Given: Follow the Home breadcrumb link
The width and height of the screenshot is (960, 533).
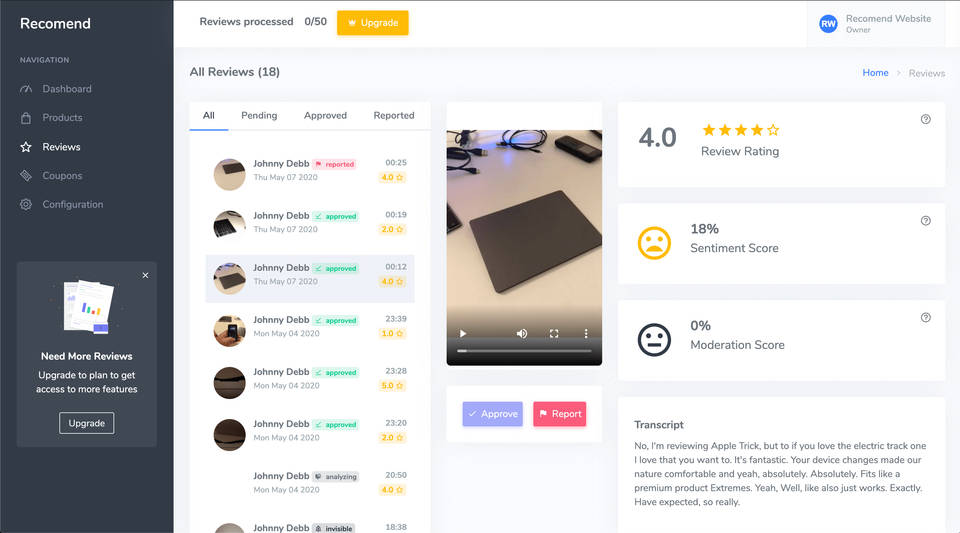Looking at the screenshot, I should coord(875,73).
